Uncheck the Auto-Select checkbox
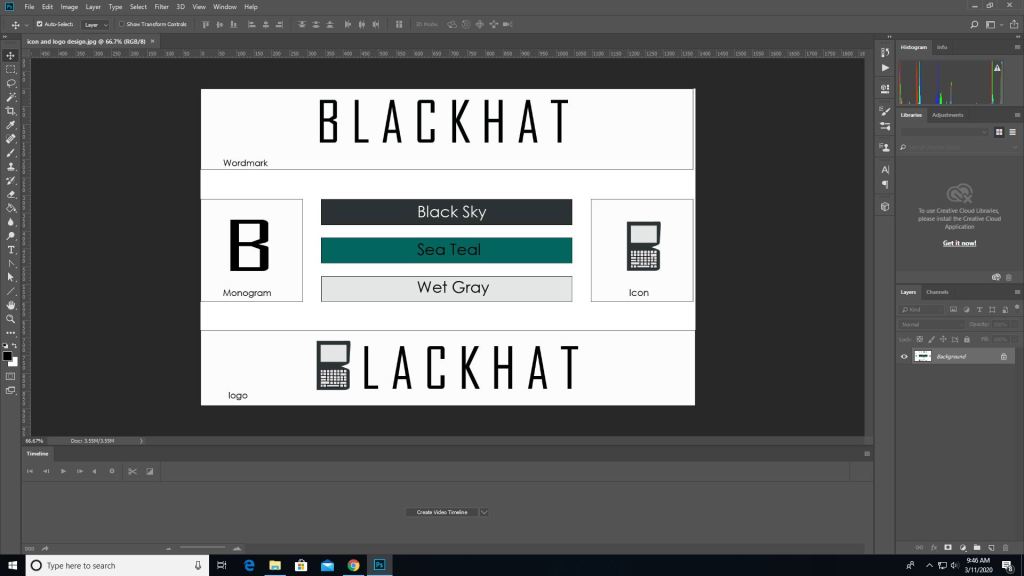Screen dimensions: 1024x576 (40, 24)
